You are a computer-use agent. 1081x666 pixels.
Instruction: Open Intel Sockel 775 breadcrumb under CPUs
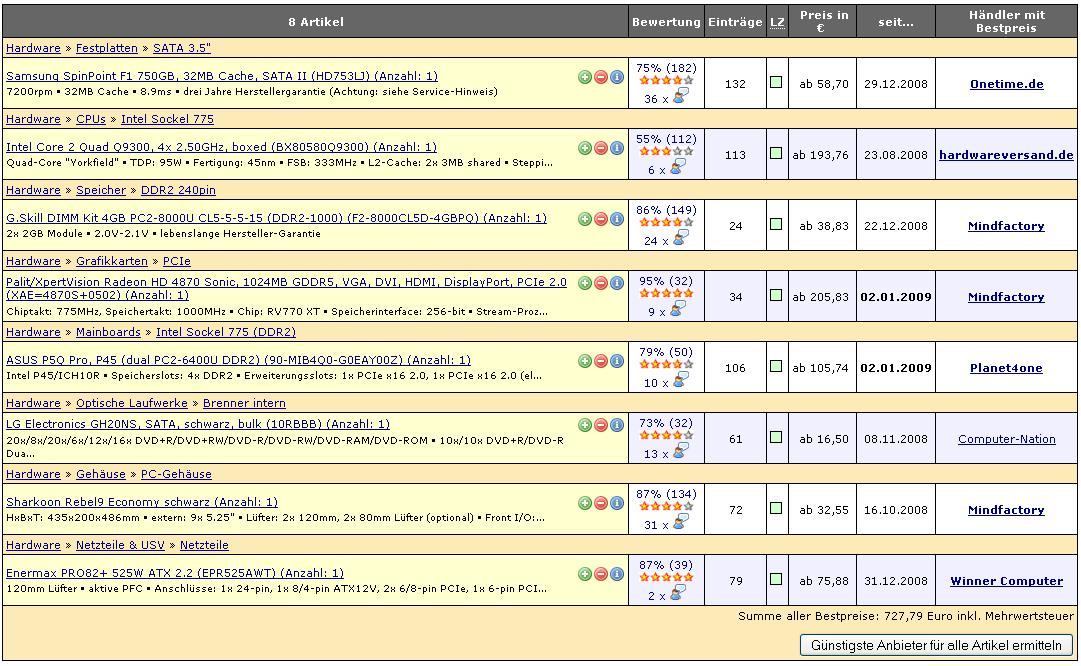[168, 119]
